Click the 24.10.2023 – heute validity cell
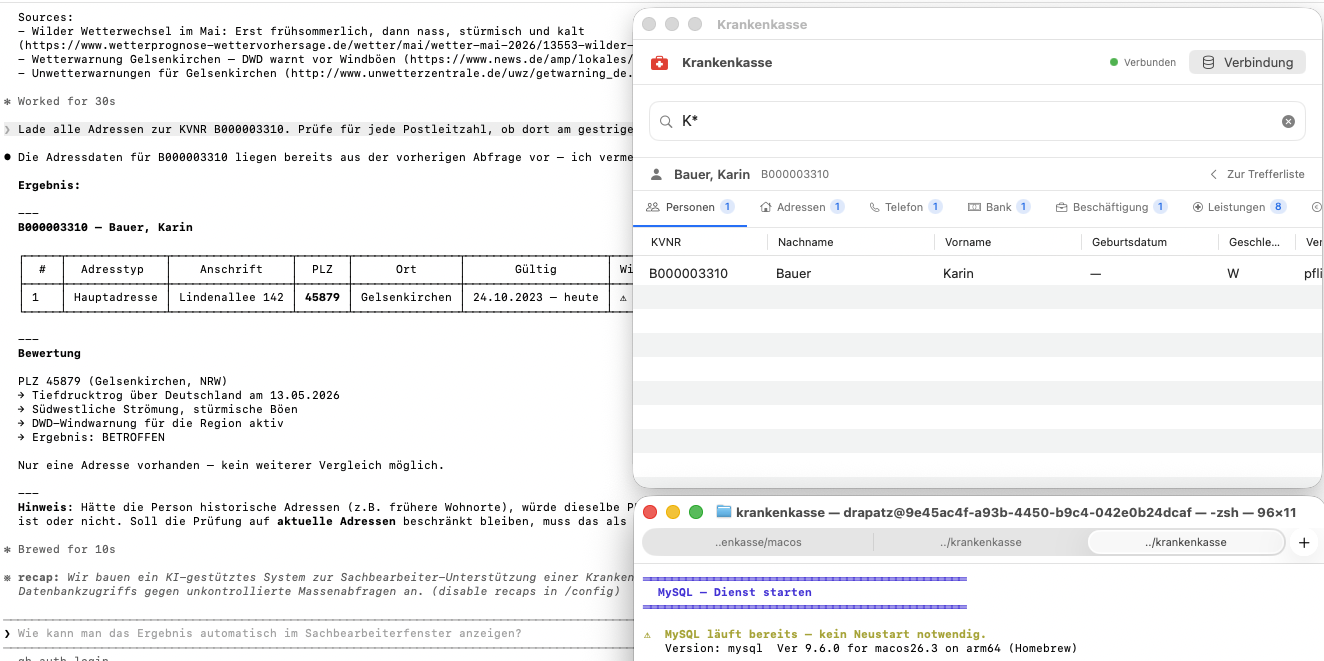 [535, 297]
